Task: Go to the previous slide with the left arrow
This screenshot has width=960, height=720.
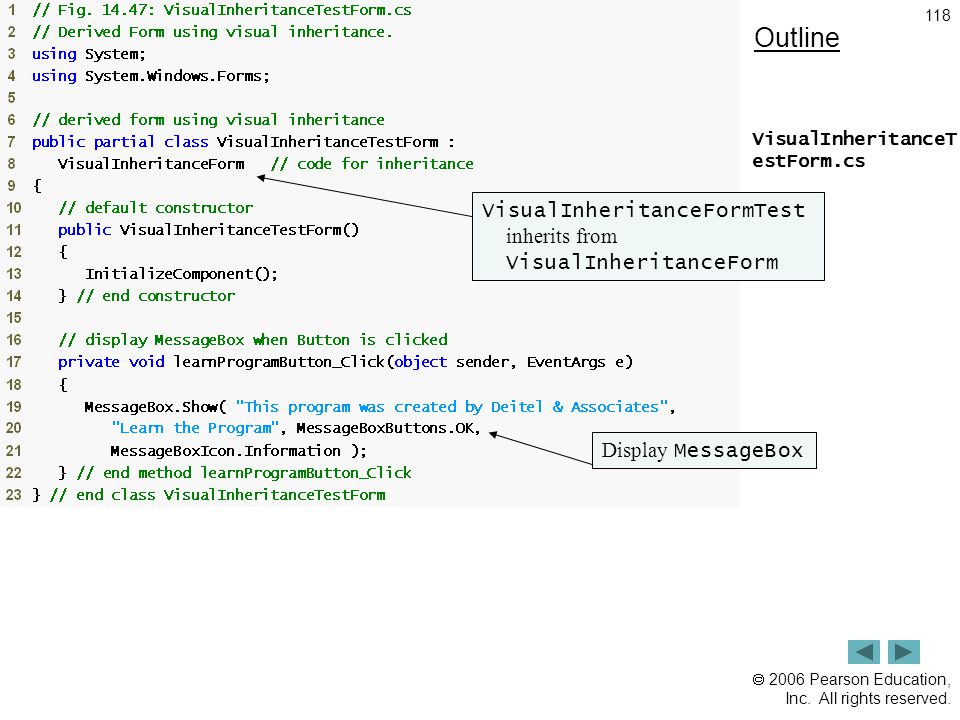Action: [863, 652]
